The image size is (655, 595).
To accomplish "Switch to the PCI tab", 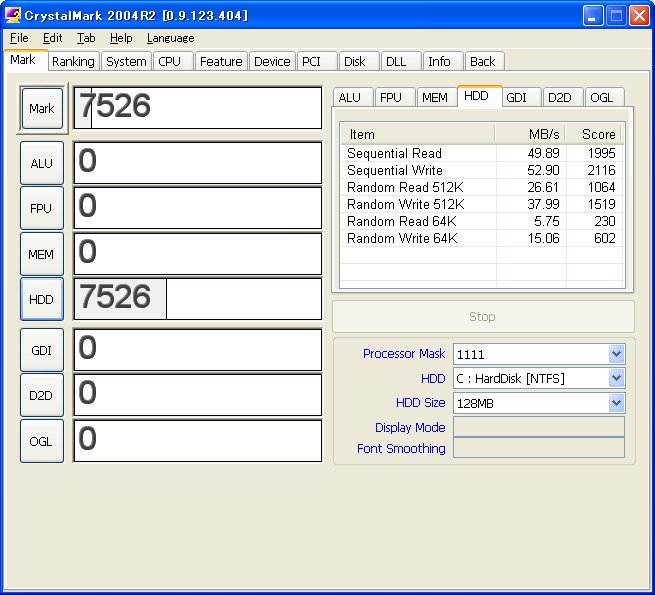I will pos(317,61).
